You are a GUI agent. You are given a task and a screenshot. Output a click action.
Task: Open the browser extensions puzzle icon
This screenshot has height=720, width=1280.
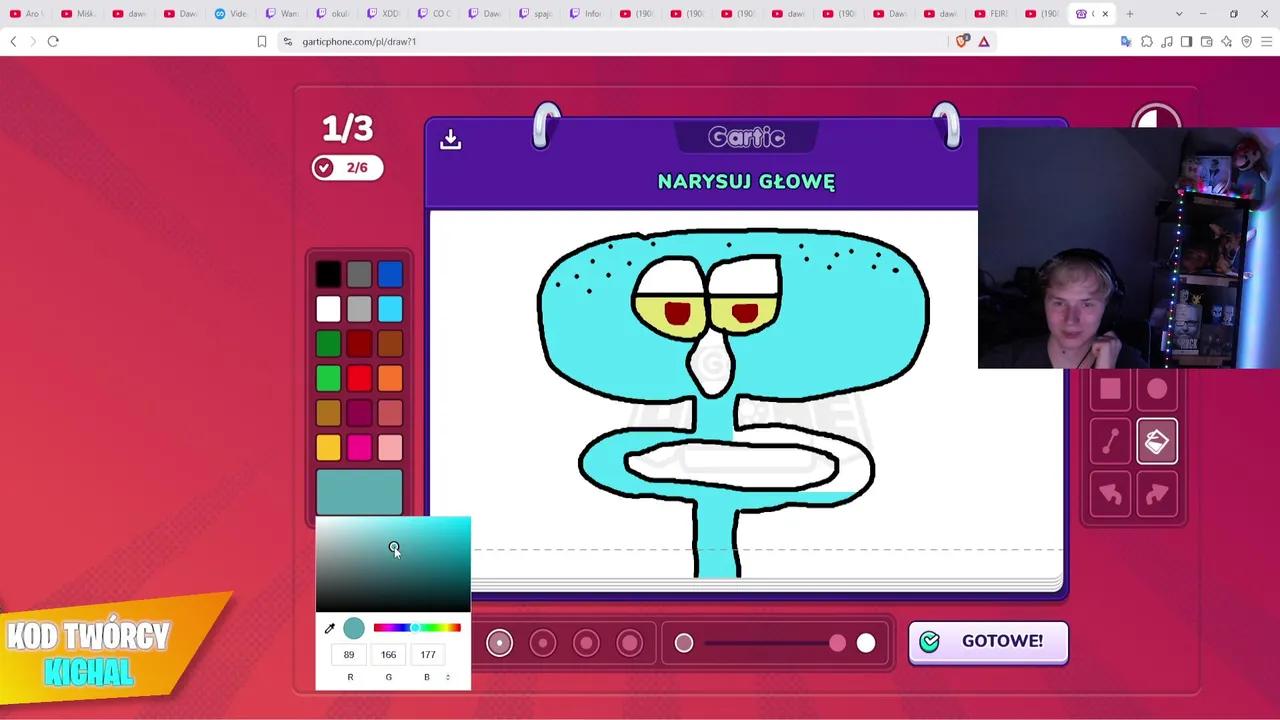coord(1147,41)
